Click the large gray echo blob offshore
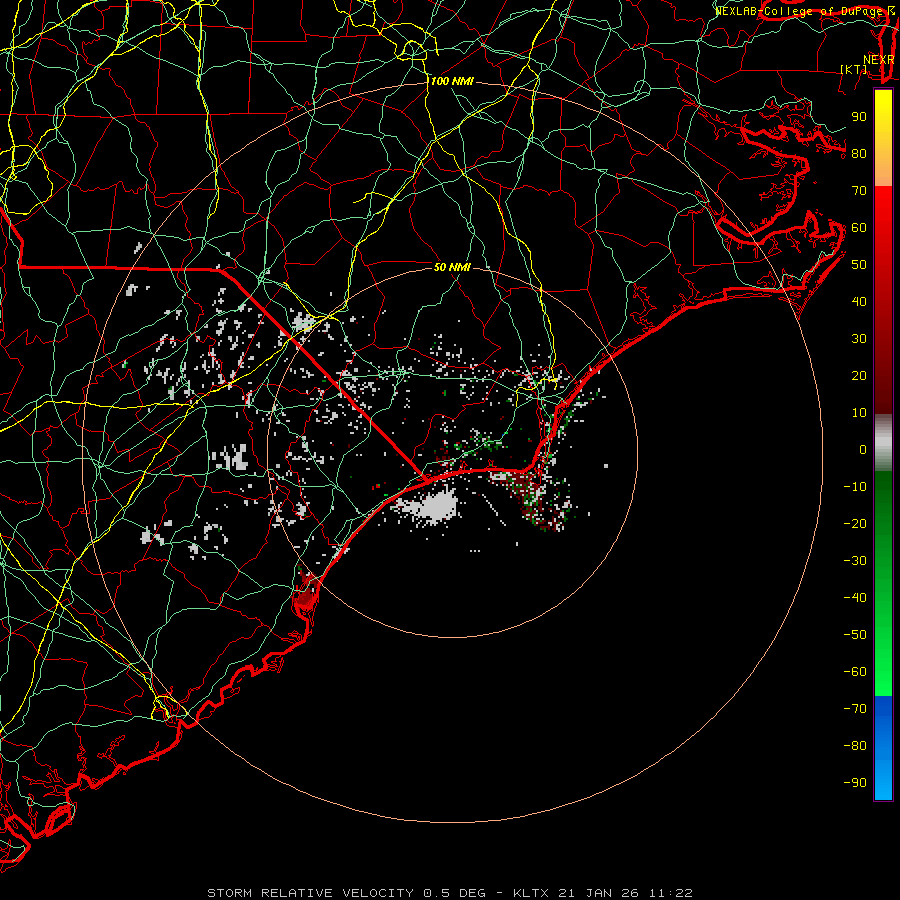The width and height of the screenshot is (900, 900). tap(436, 507)
